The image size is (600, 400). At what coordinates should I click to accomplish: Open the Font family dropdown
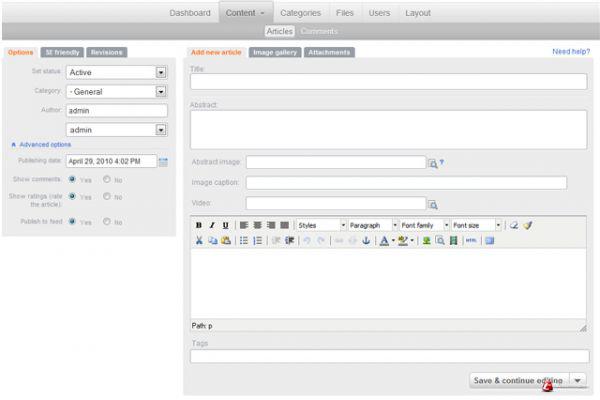coord(422,225)
